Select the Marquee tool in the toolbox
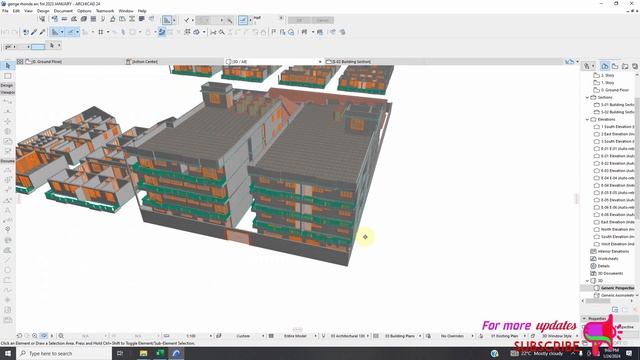Image resolution: width=640 pixels, height=360 pixels. 8,76
